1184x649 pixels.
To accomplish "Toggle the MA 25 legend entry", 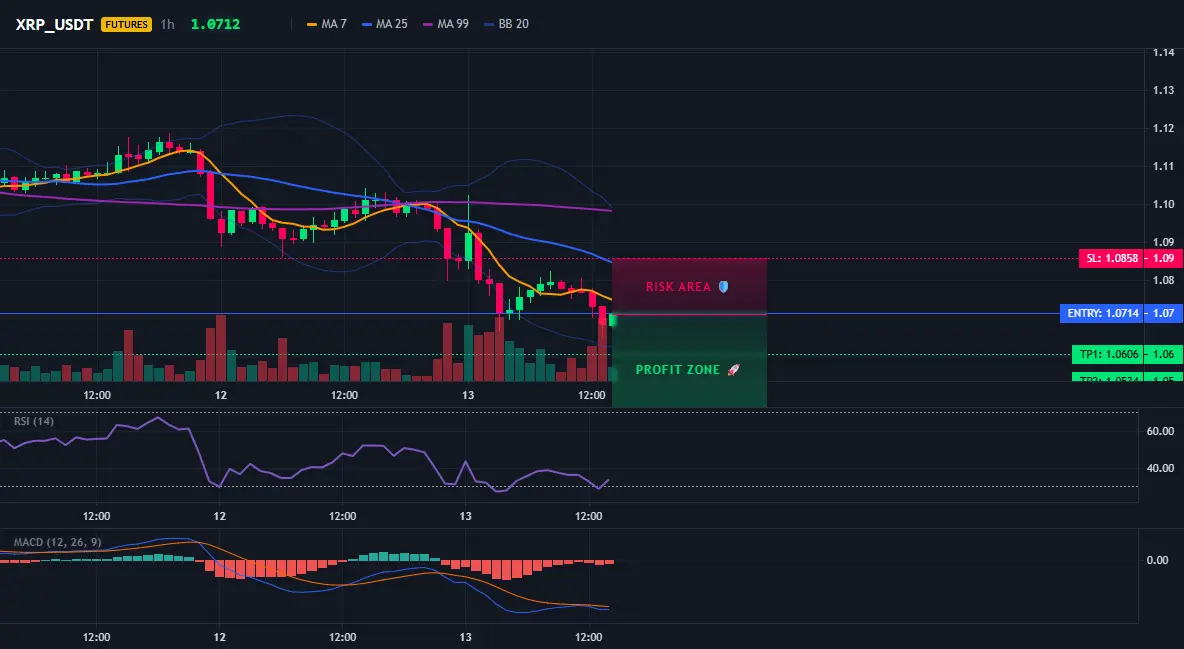I will click(x=385, y=24).
